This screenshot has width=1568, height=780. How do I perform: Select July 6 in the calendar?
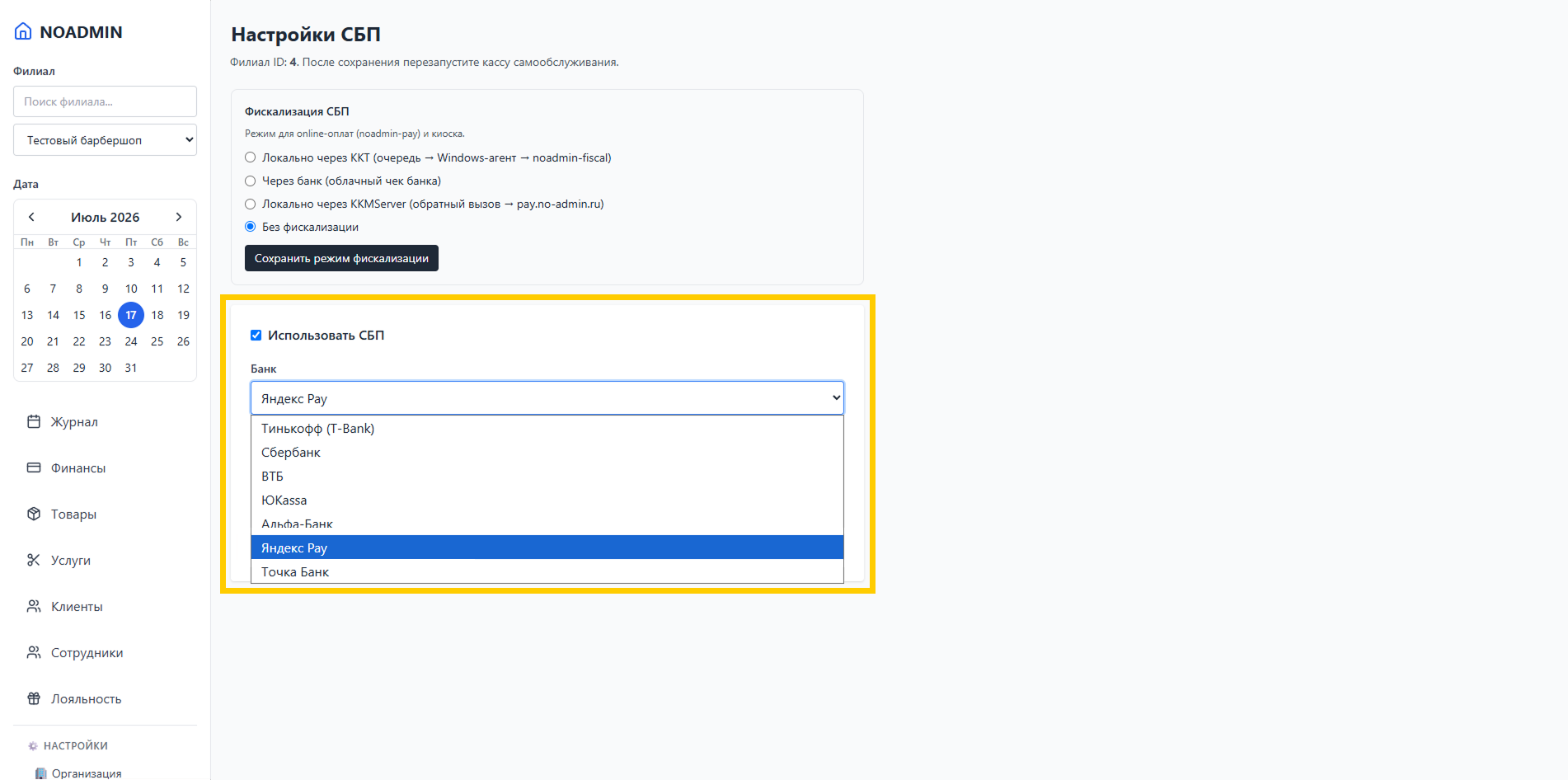tap(27, 289)
